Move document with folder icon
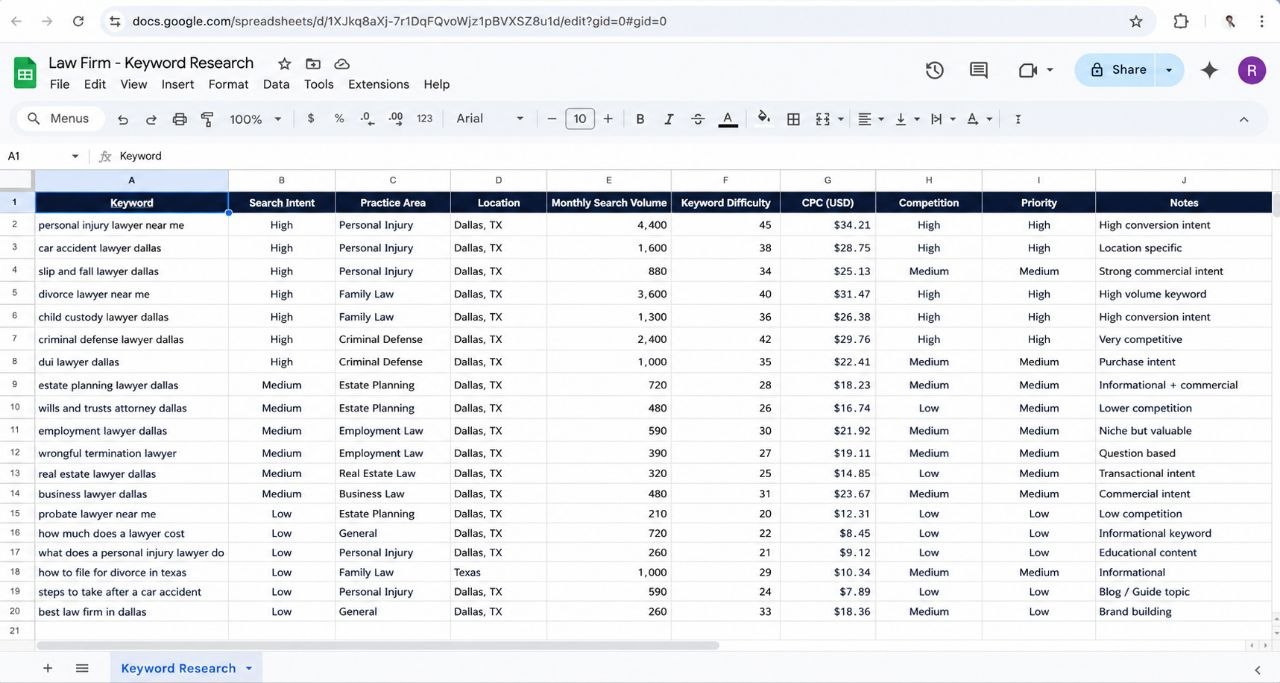The height and width of the screenshot is (683, 1280). (x=313, y=63)
